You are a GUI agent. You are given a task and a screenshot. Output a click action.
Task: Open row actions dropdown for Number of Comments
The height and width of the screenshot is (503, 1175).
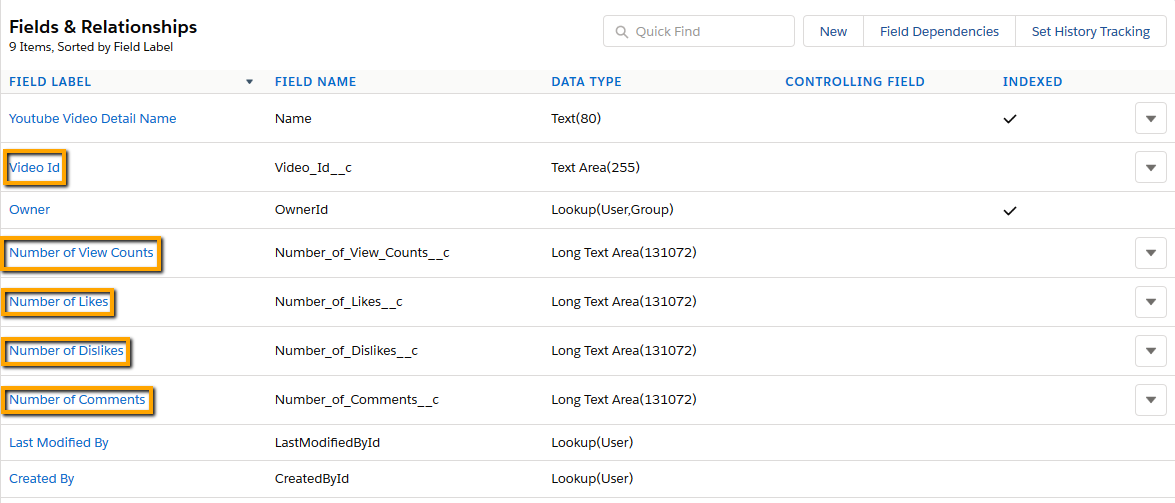(1151, 400)
